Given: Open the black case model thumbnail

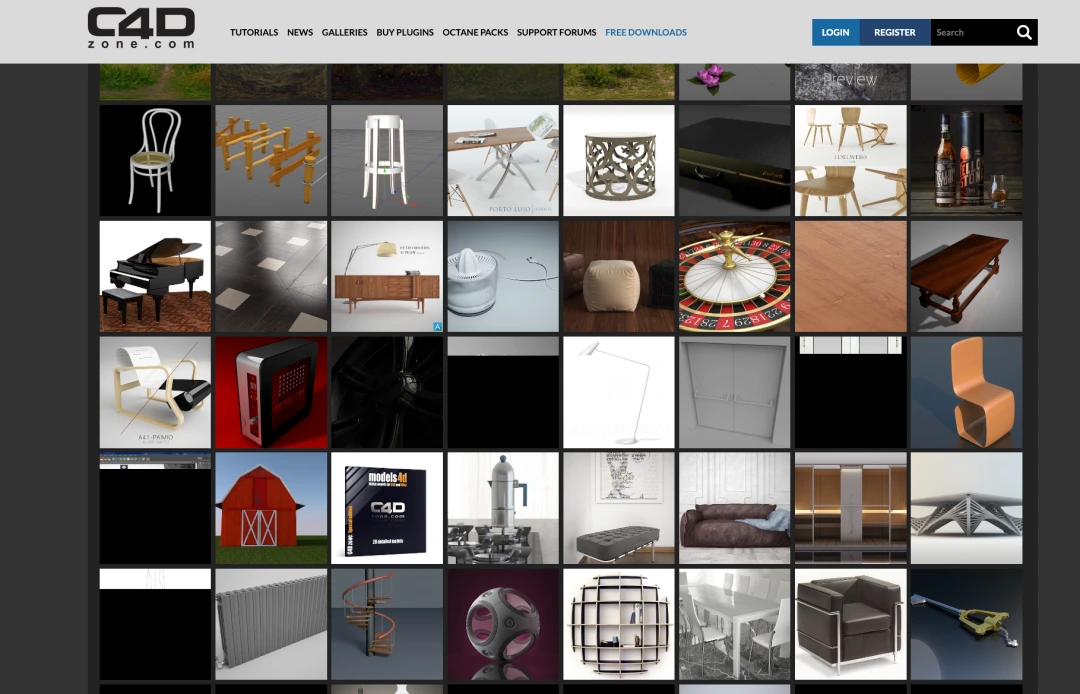Looking at the screenshot, I should point(735,160).
